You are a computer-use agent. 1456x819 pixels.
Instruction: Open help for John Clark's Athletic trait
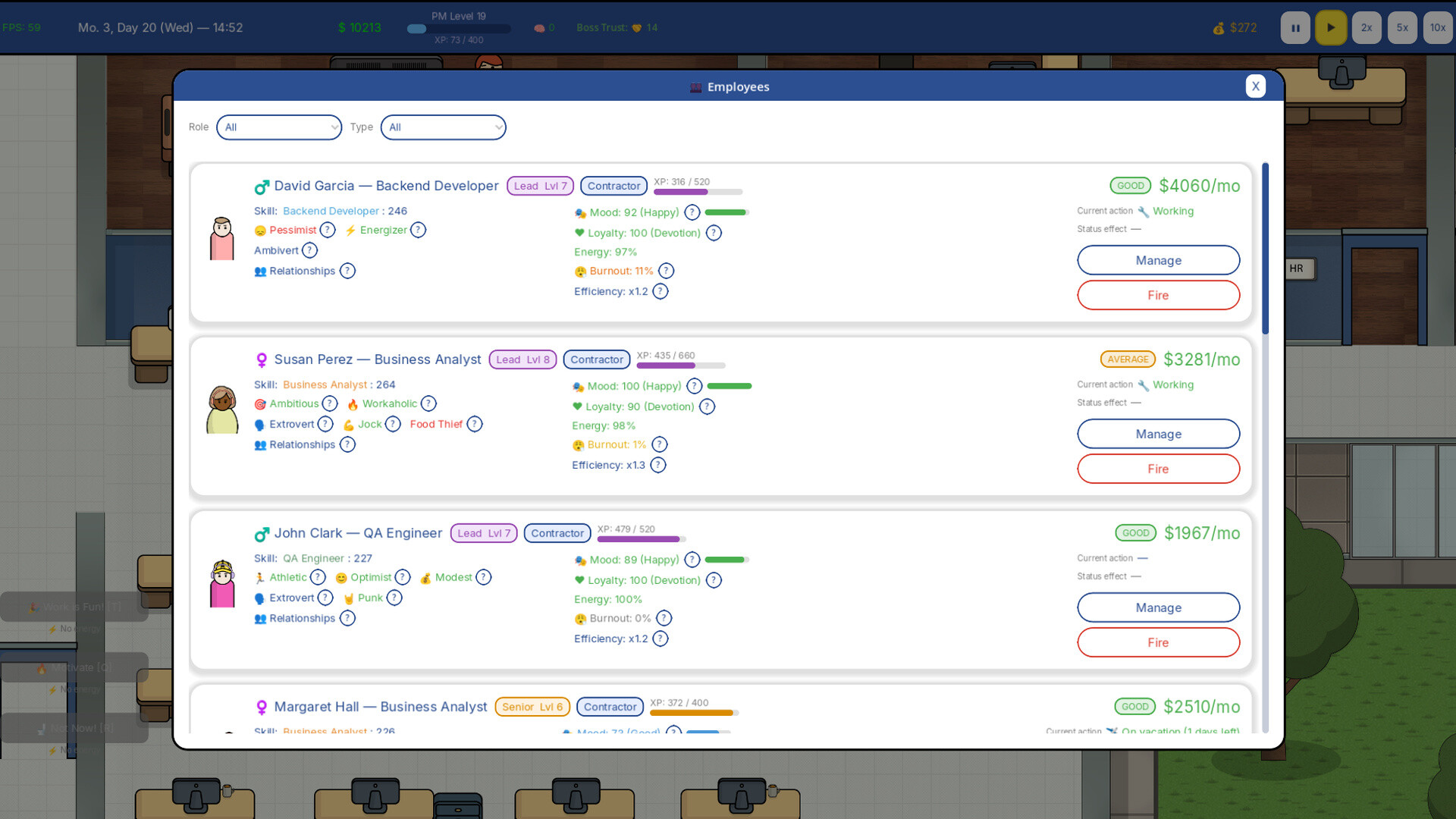318,577
